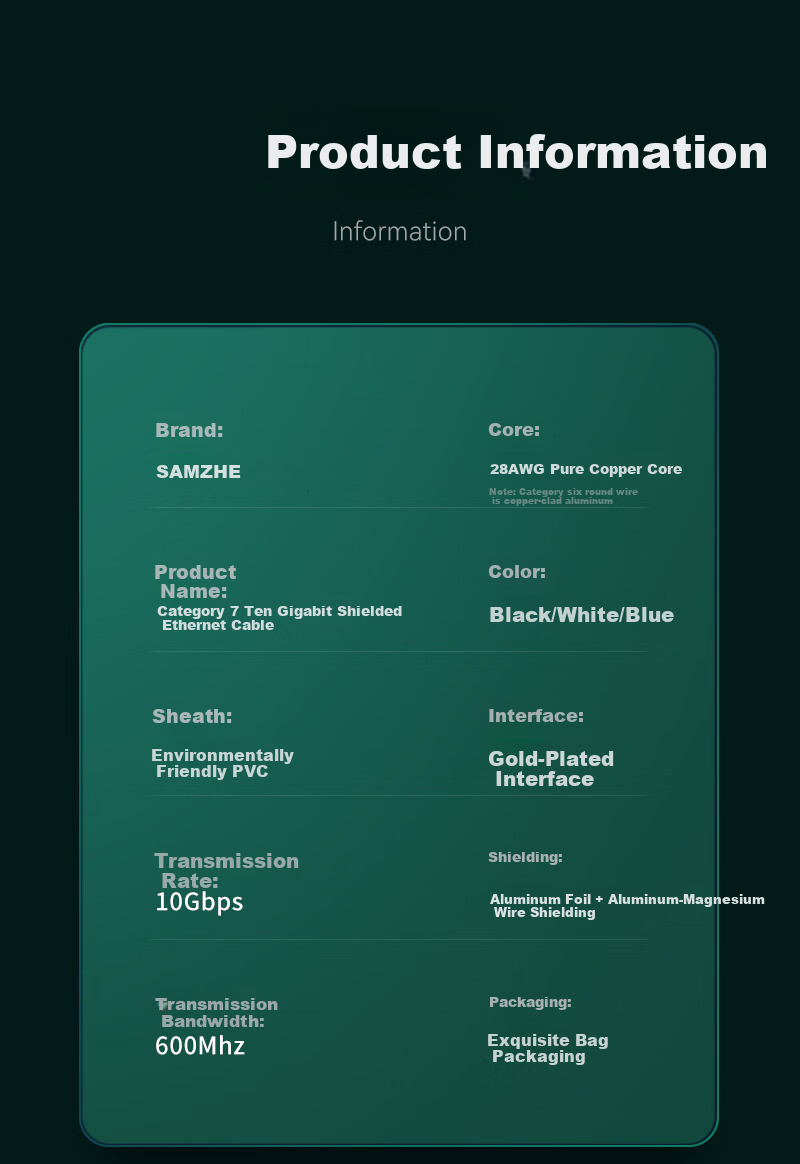The height and width of the screenshot is (1164, 800).
Task: Click the Interface label
Action: point(536,716)
